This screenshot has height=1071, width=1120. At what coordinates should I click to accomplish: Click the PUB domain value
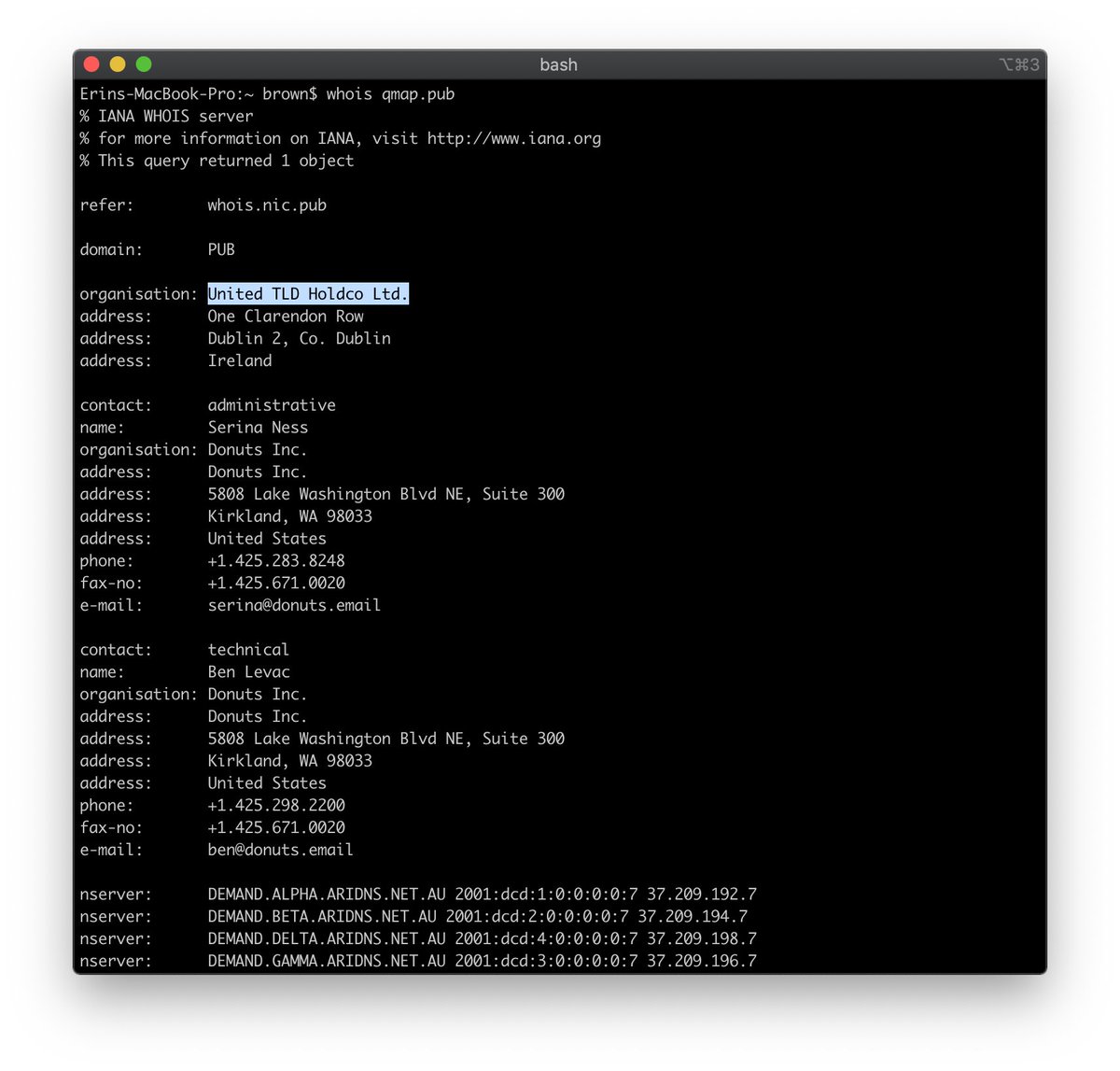click(221, 250)
